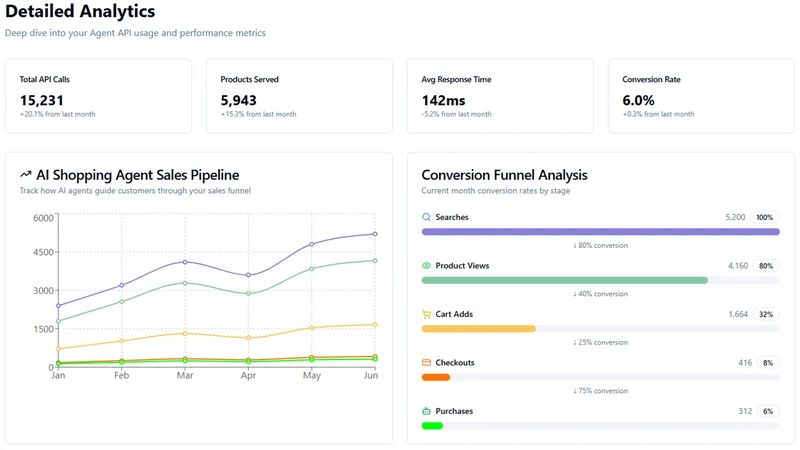Click the Purchases bag icon
The height and width of the screenshot is (450, 800).
(427, 411)
